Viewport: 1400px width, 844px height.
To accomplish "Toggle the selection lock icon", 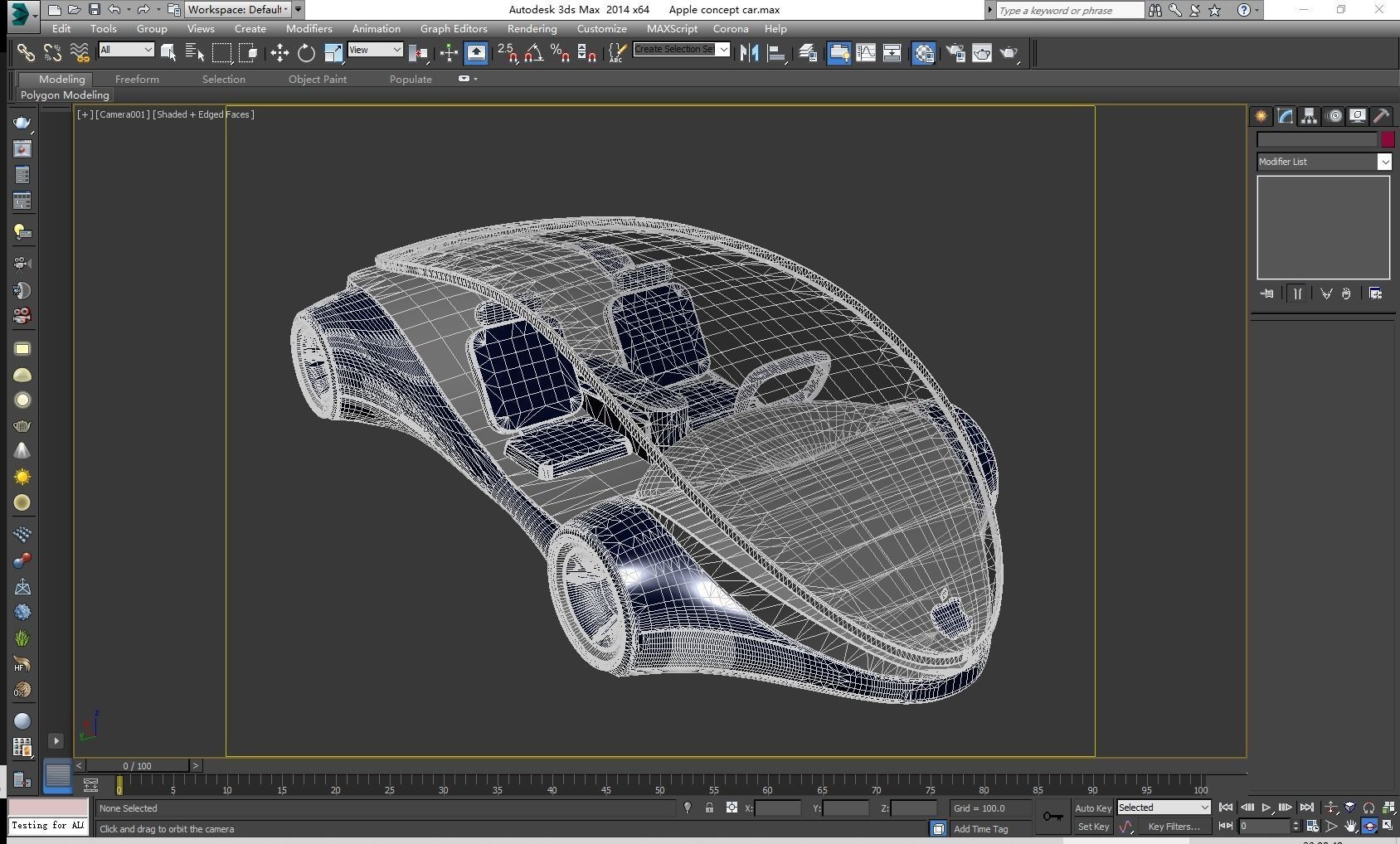I will pos(709,808).
